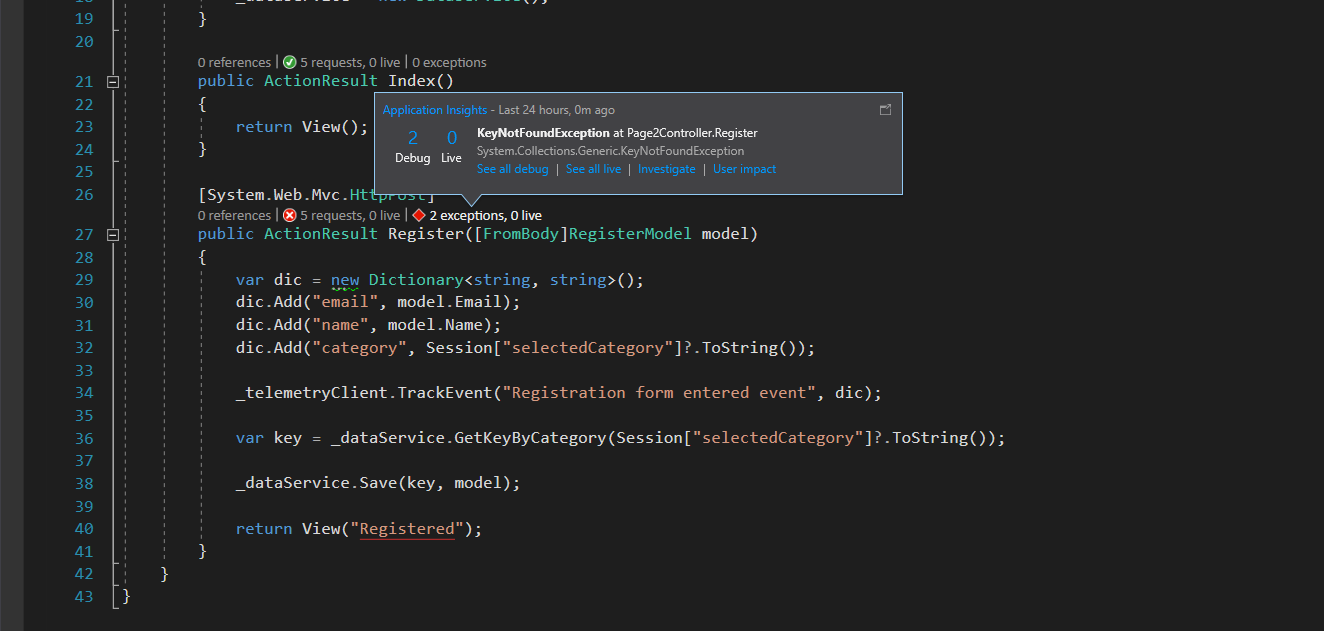Click the new keyword with green squiggle
Image resolution: width=1324 pixels, height=631 pixels.
pos(345,280)
